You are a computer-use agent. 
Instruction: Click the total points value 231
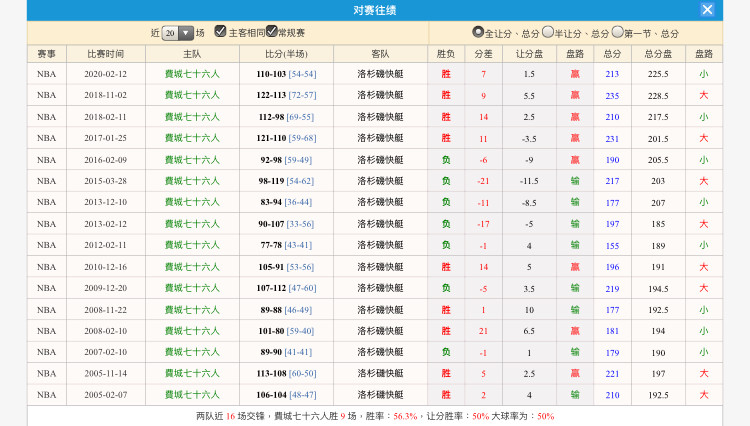pos(612,139)
